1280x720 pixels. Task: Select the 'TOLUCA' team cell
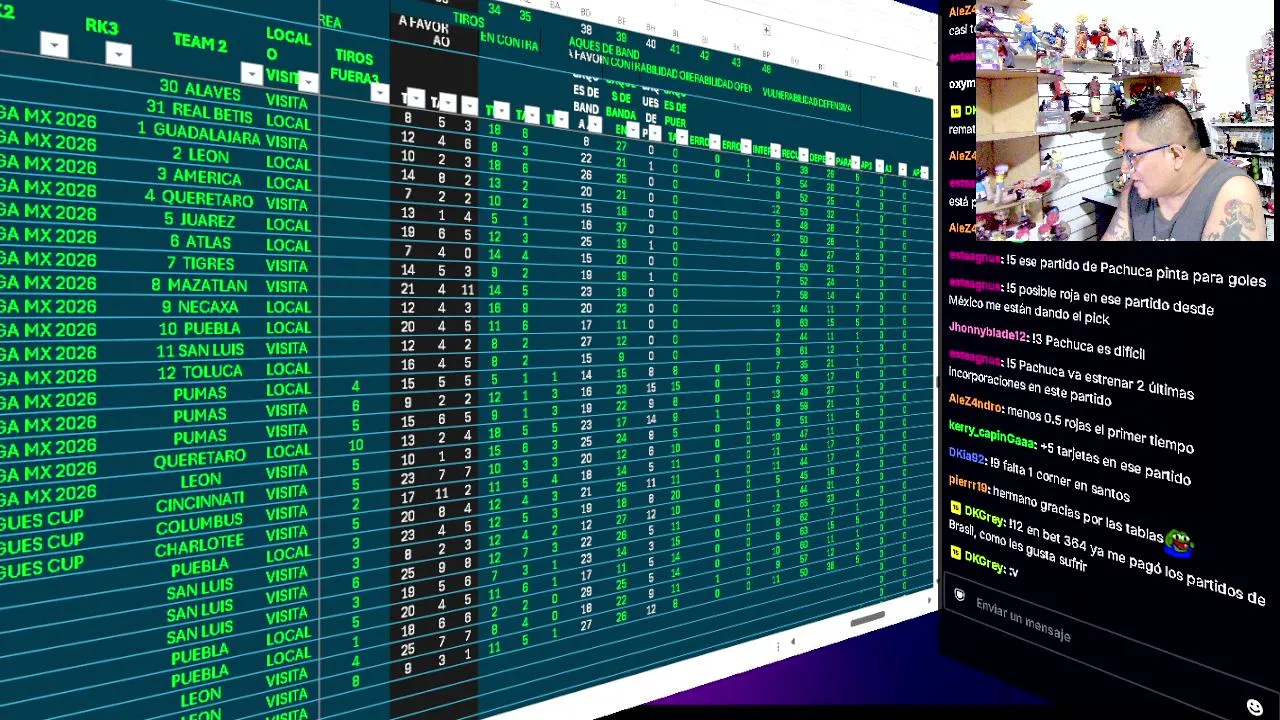(200, 371)
